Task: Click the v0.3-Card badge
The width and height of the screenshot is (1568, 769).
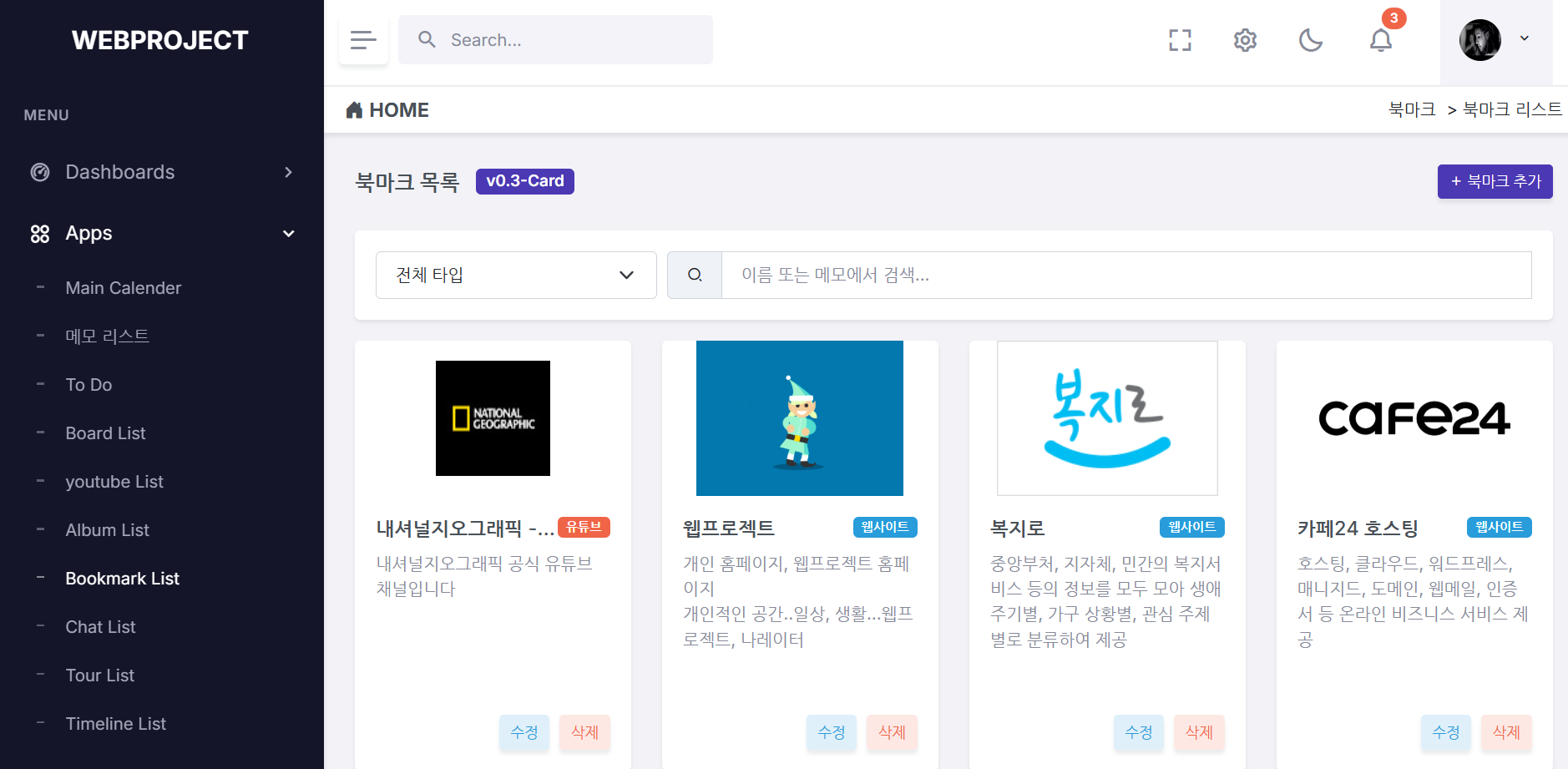Action: (x=525, y=181)
